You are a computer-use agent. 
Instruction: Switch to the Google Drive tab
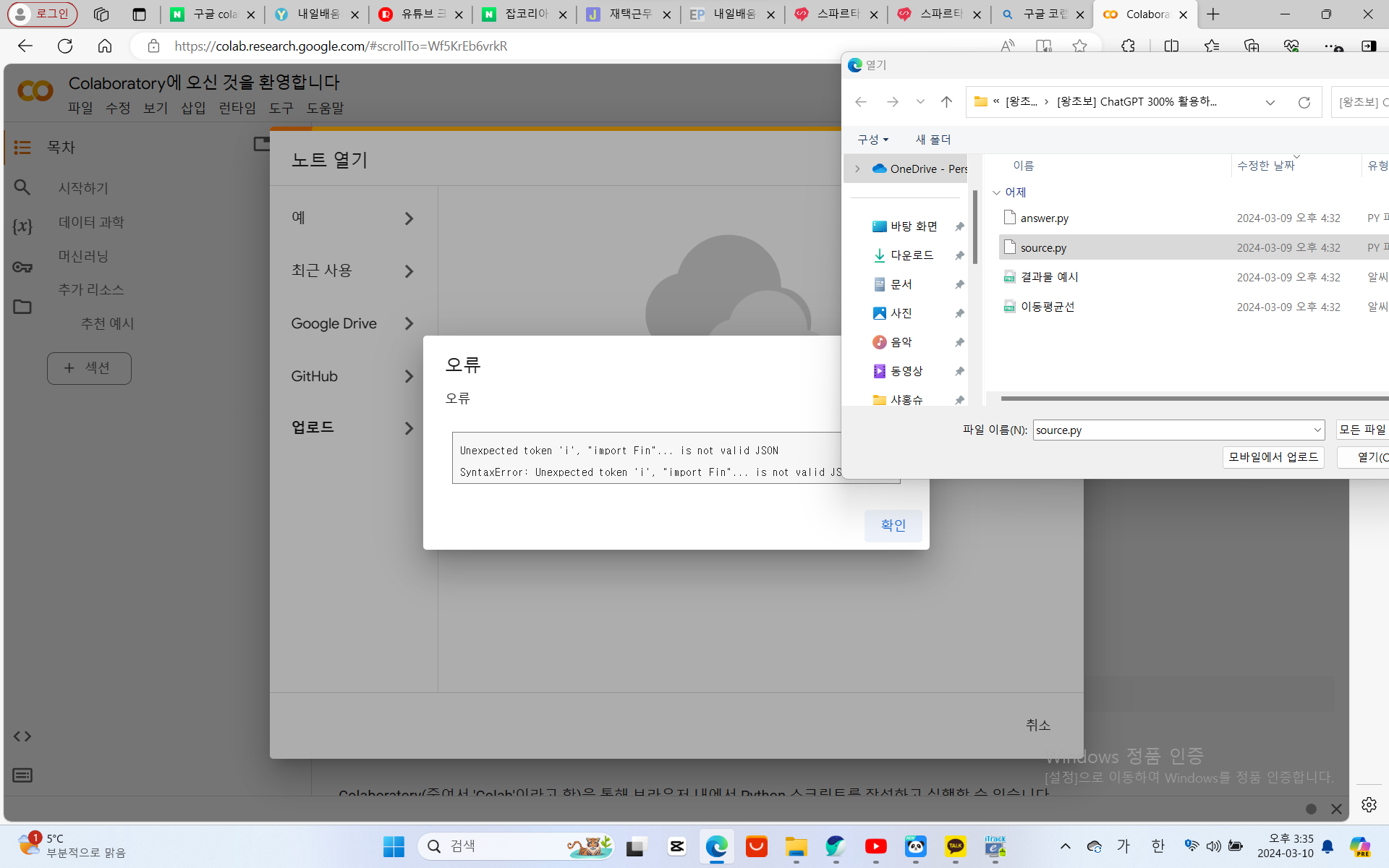coord(354,323)
